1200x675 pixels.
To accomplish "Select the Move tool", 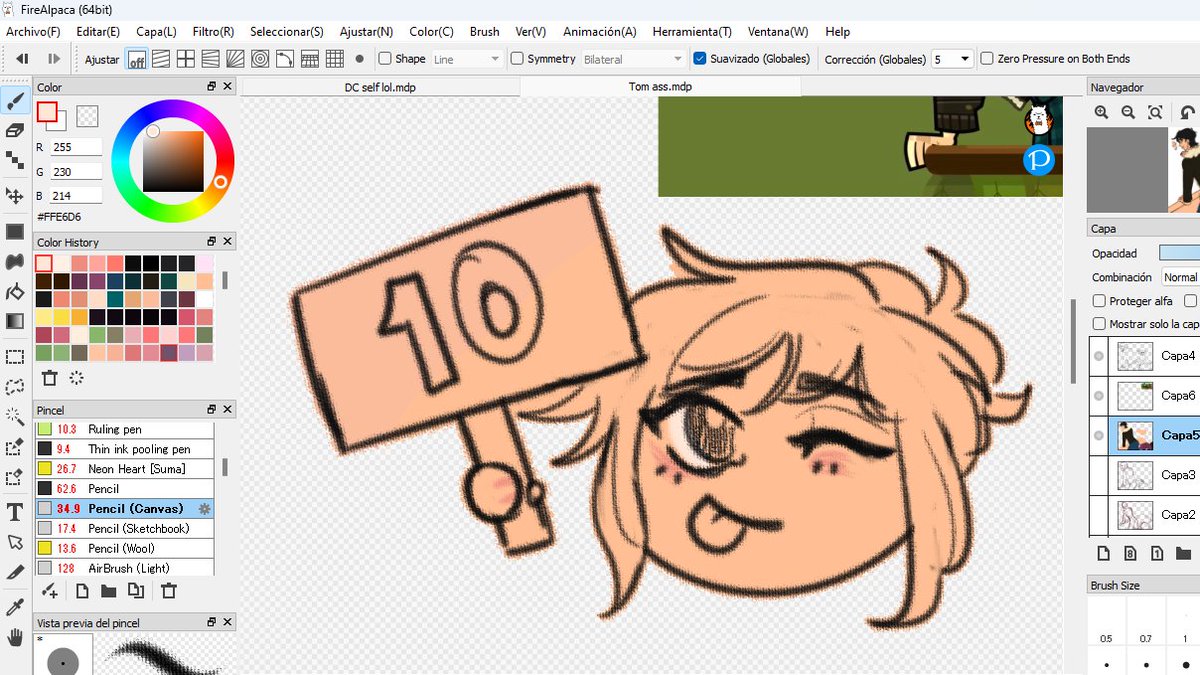I will point(15,195).
